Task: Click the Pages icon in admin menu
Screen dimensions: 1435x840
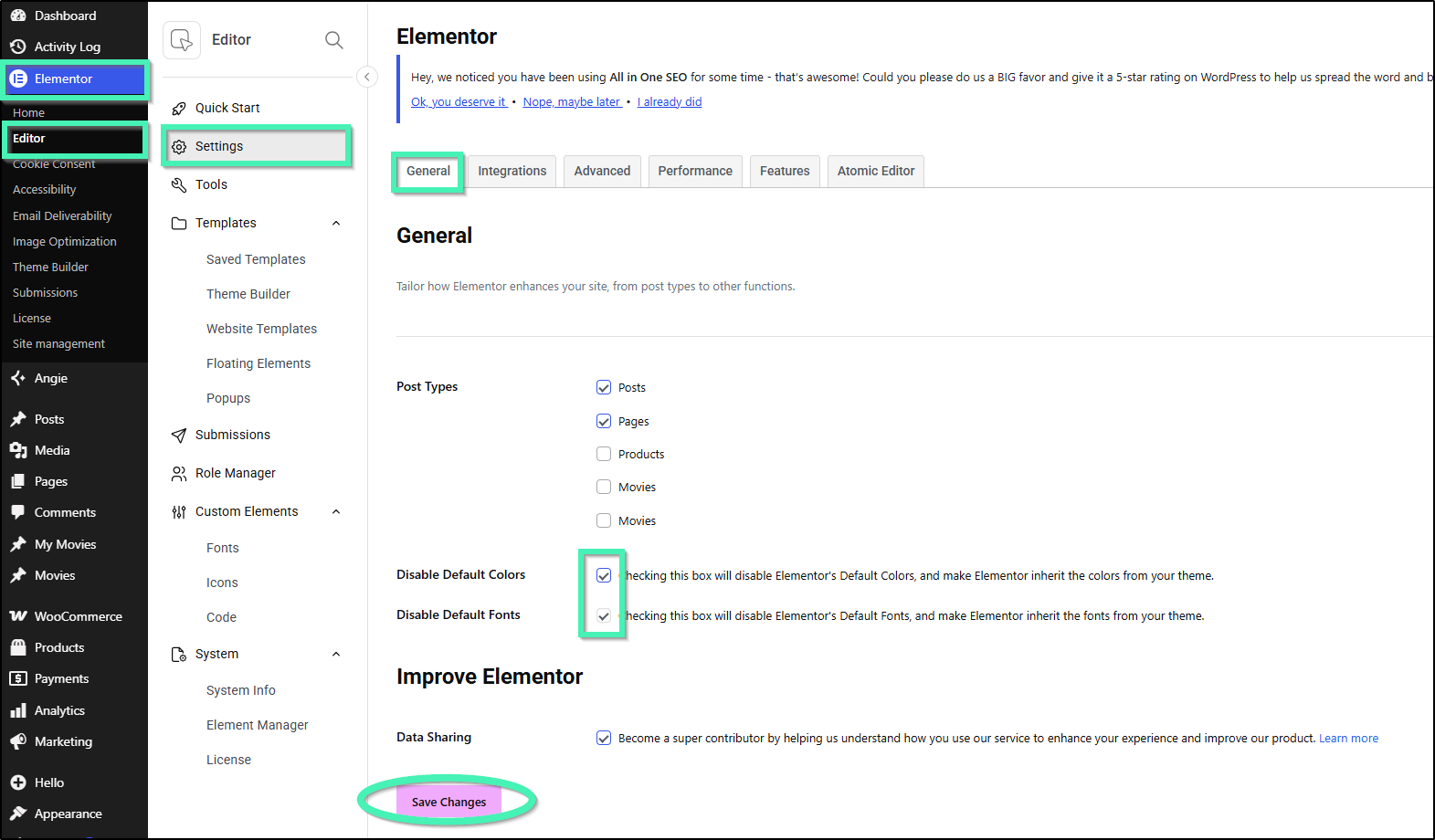Action: (x=18, y=481)
